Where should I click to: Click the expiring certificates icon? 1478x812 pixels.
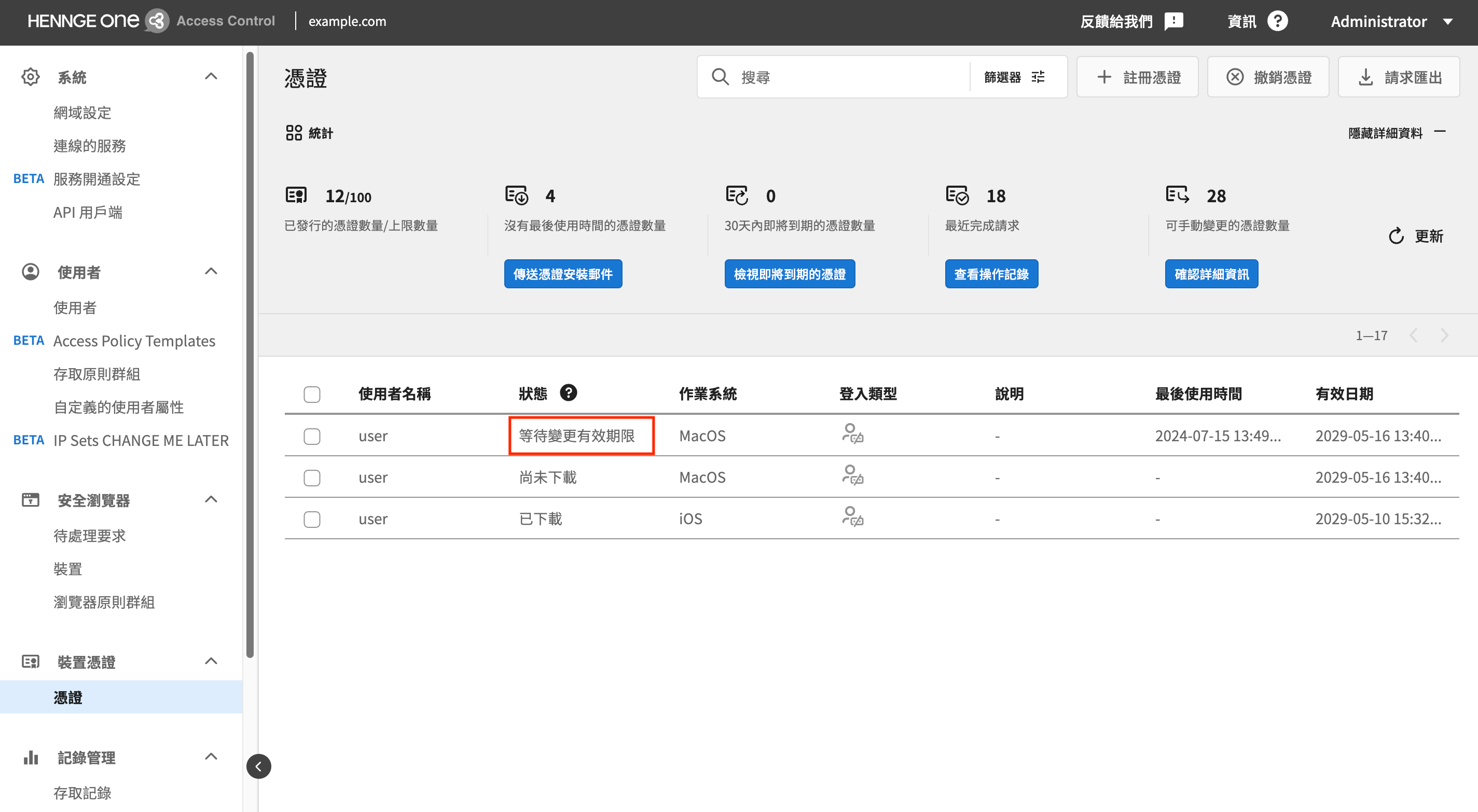click(x=737, y=195)
